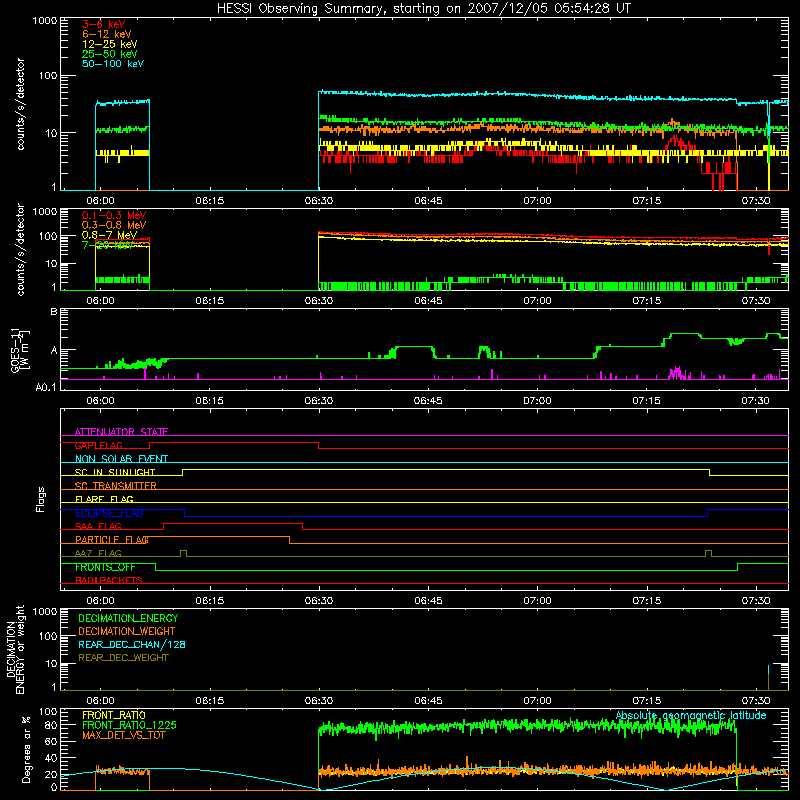This screenshot has height=800, width=800.
Task: Click the SC_IN_SUNLIGHT flag label
Action: coord(115,472)
